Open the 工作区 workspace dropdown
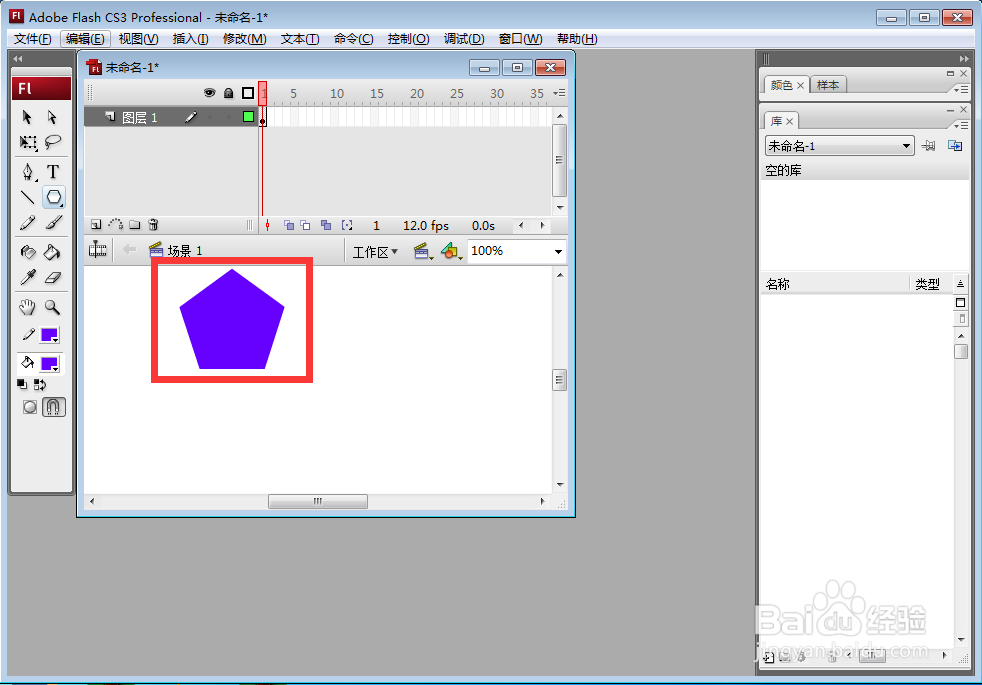The image size is (982, 685). tap(375, 252)
